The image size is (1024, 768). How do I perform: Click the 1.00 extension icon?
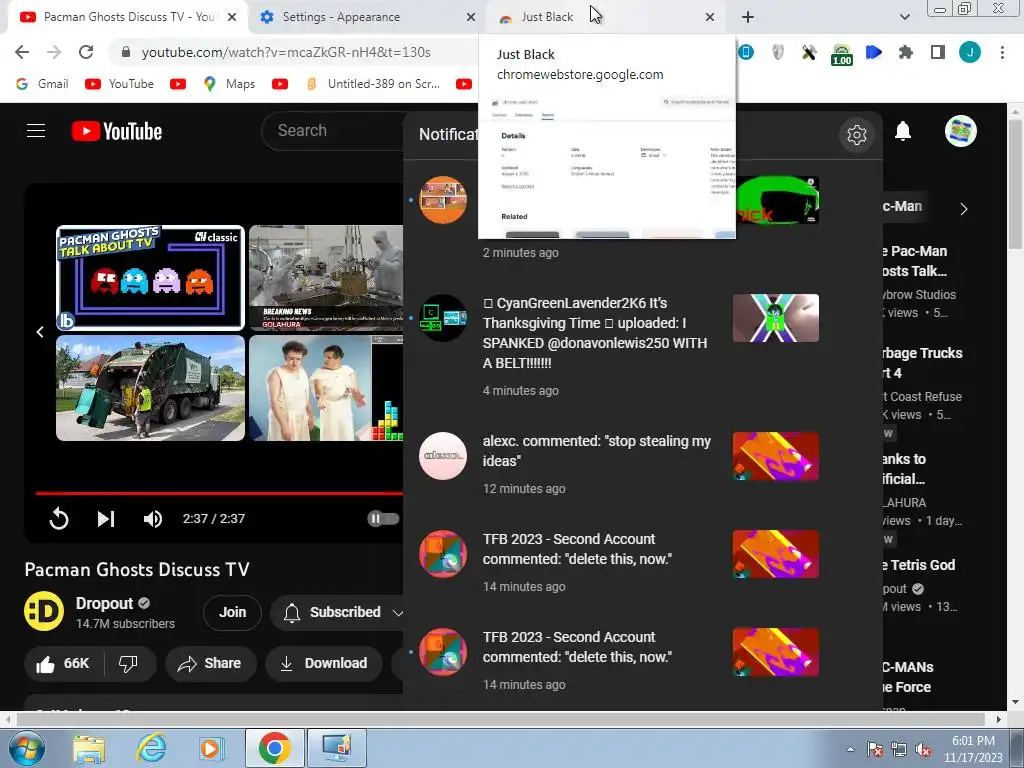pyautogui.click(x=841, y=54)
